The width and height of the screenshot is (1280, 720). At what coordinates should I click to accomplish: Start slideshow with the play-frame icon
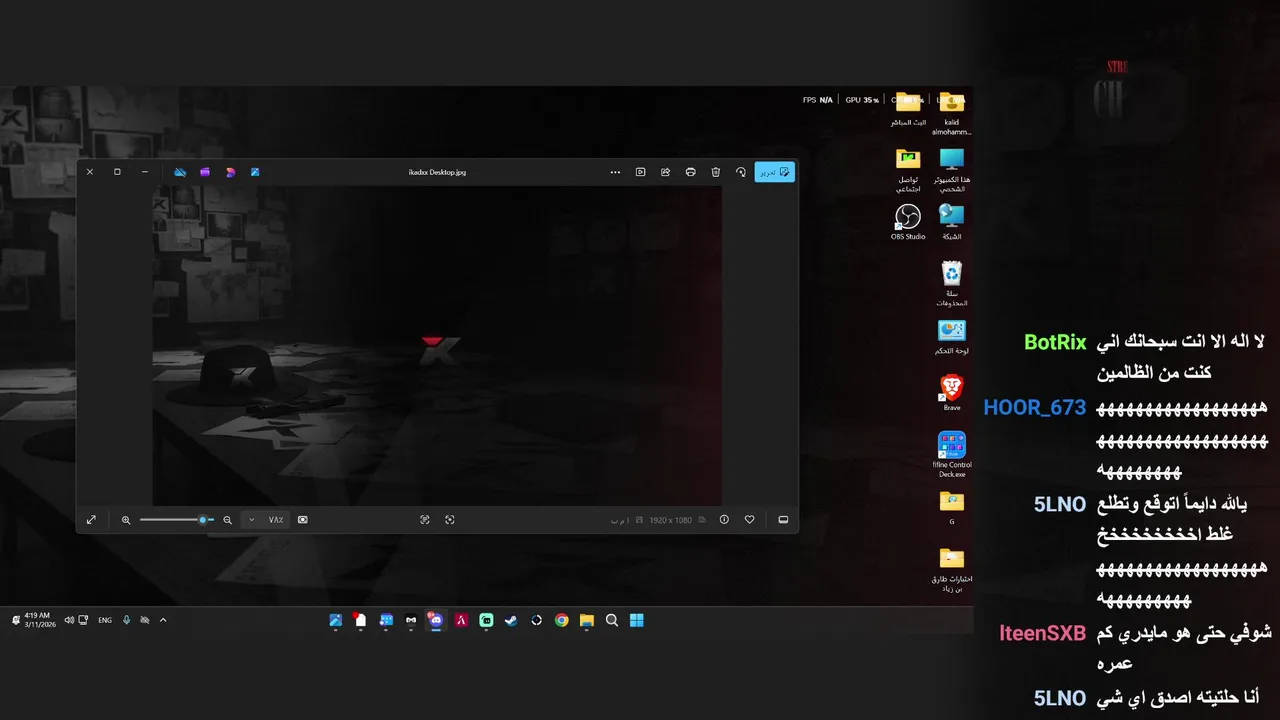pyautogui.click(x=641, y=172)
